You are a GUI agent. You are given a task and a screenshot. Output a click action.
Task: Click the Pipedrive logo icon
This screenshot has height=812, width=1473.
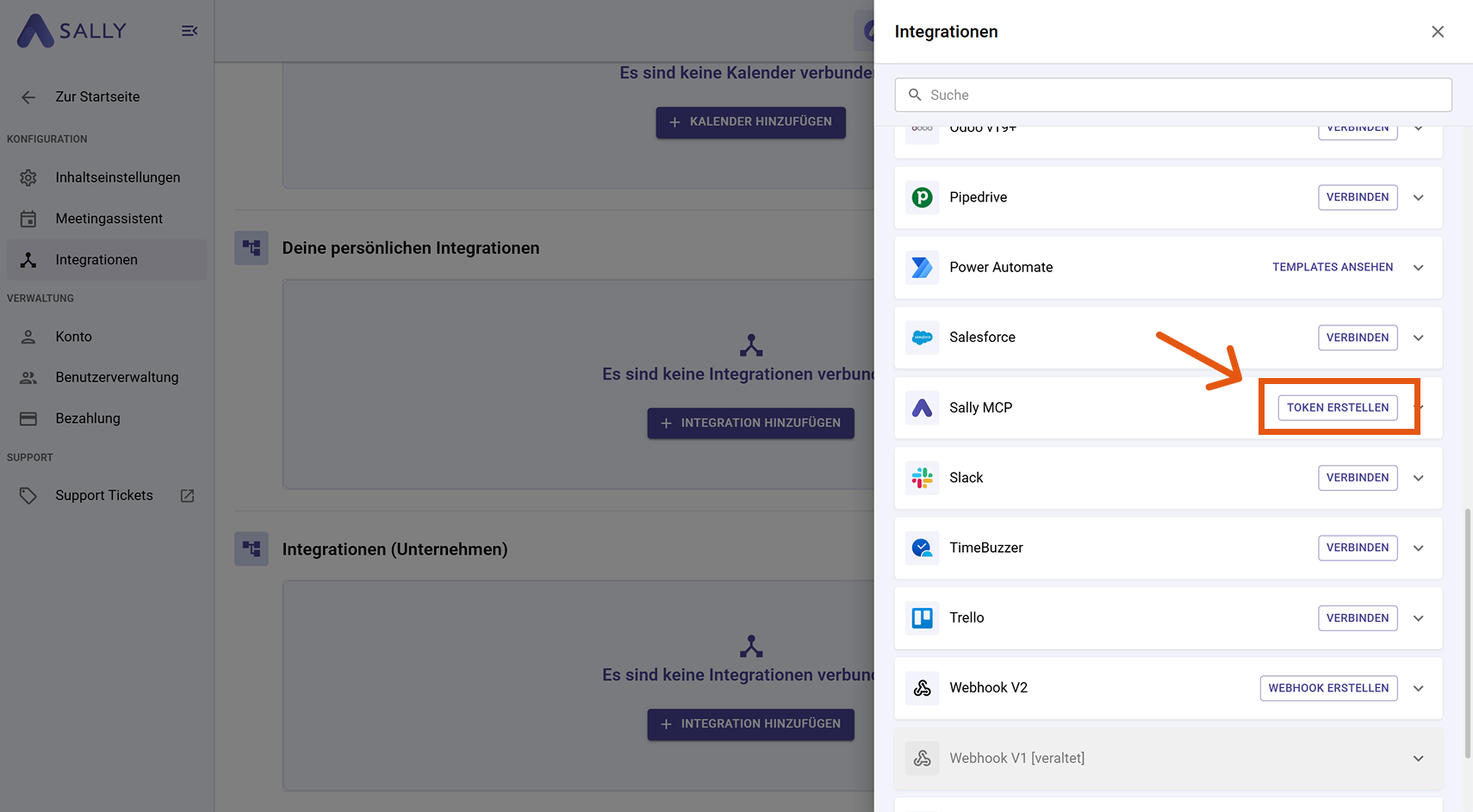point(922,197)
